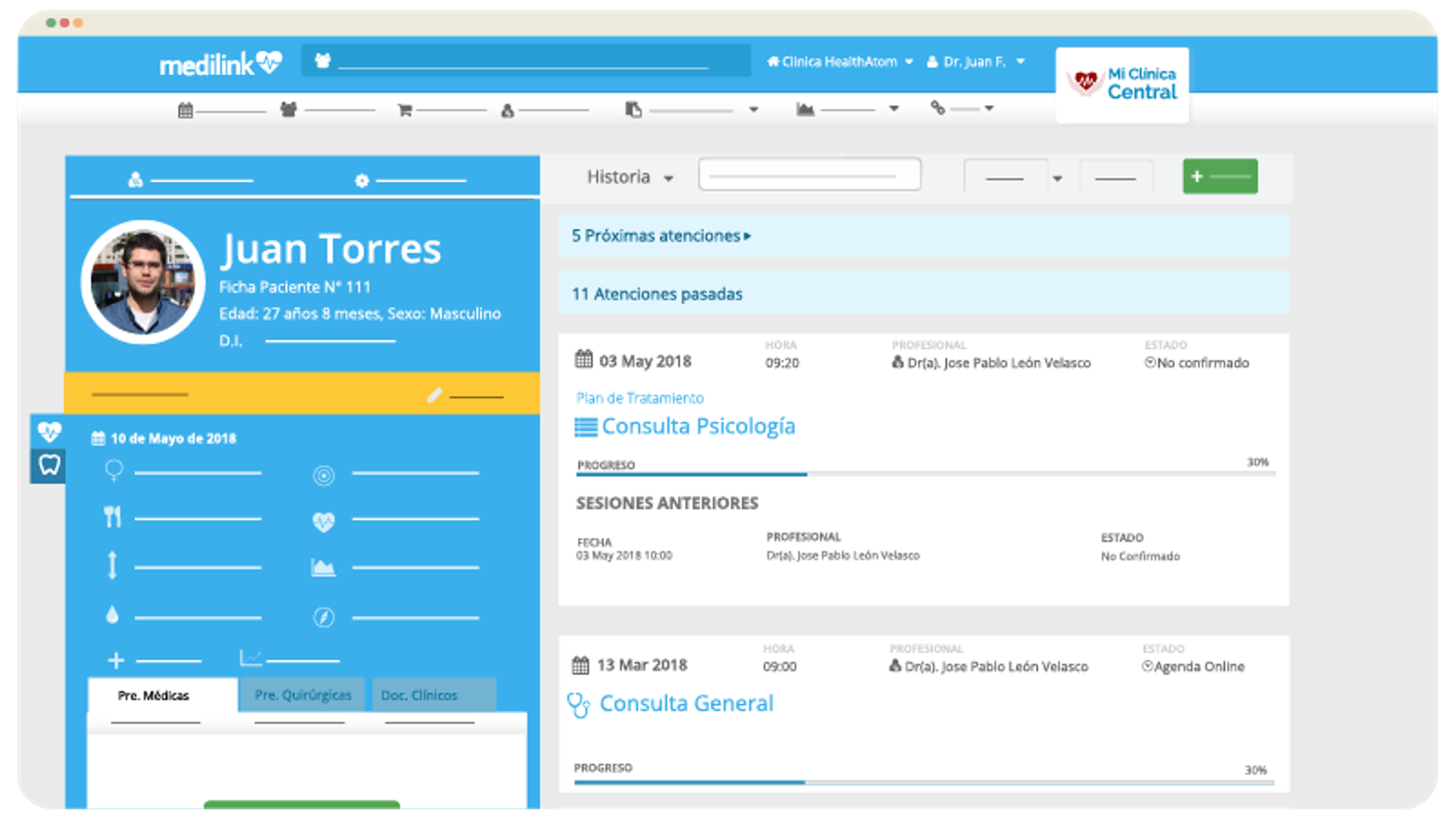1456x818 pixels.
Task: Click the target circle vital icon
Action: [324, 476]
